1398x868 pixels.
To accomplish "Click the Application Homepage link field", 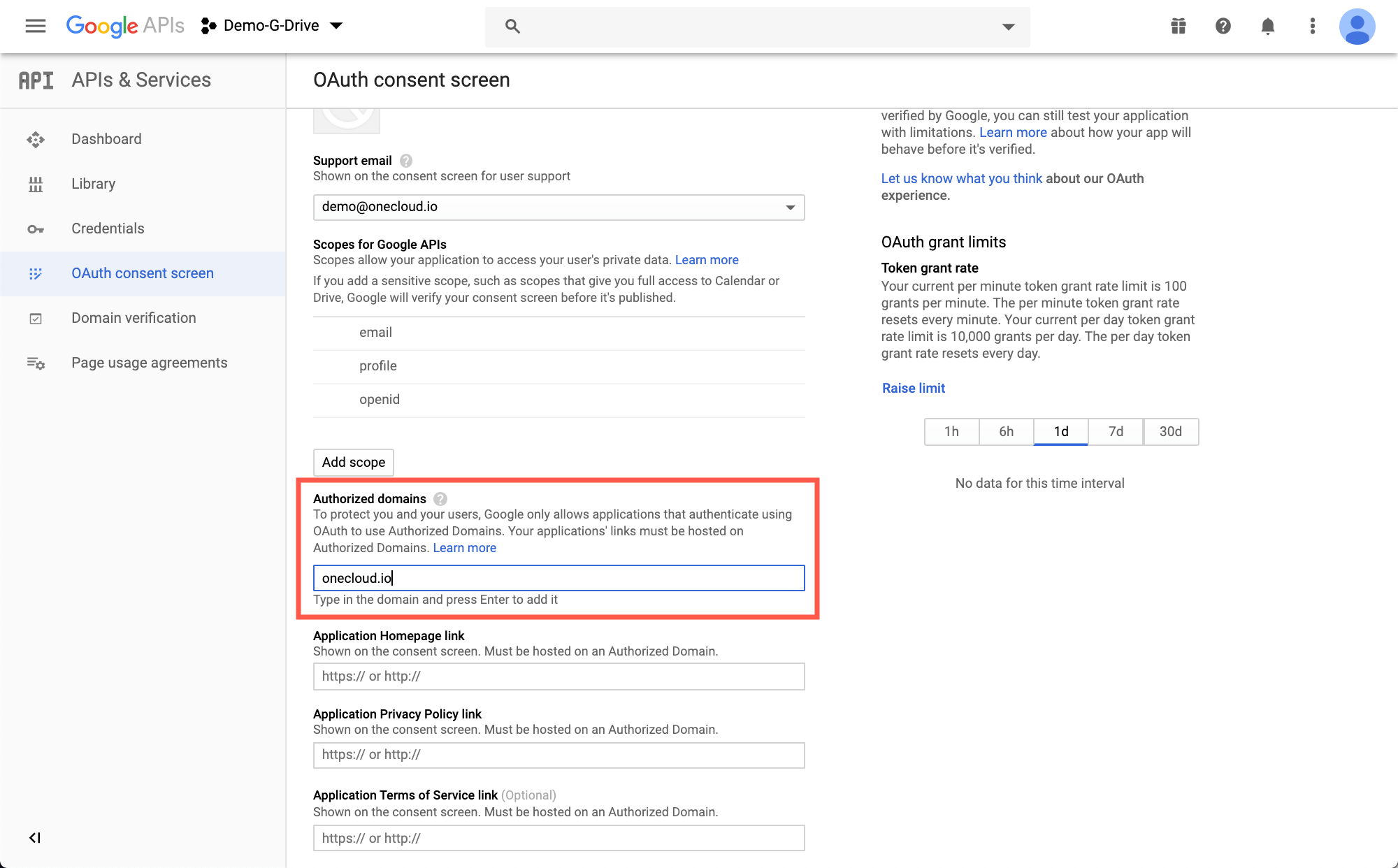I will (559, 677).
